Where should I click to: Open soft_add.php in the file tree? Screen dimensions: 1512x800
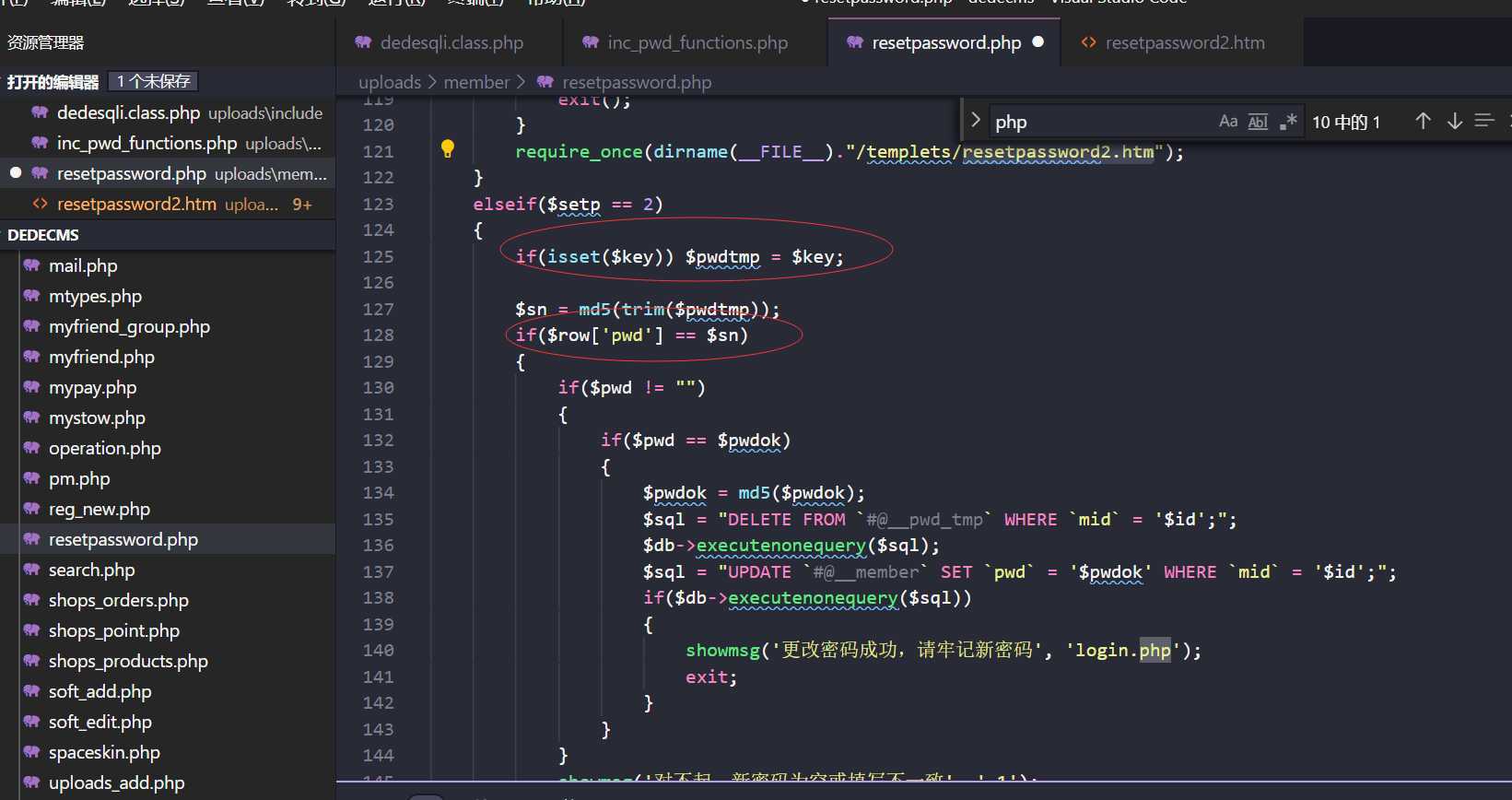[168, 691]
